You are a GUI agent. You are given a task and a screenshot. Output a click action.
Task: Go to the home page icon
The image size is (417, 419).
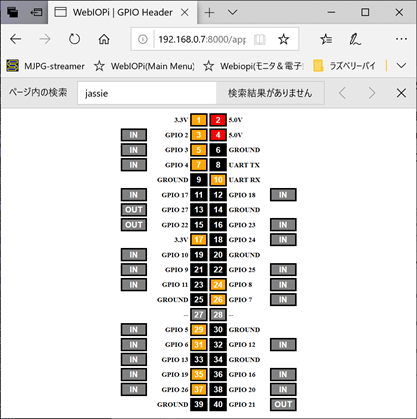(104, 39)
